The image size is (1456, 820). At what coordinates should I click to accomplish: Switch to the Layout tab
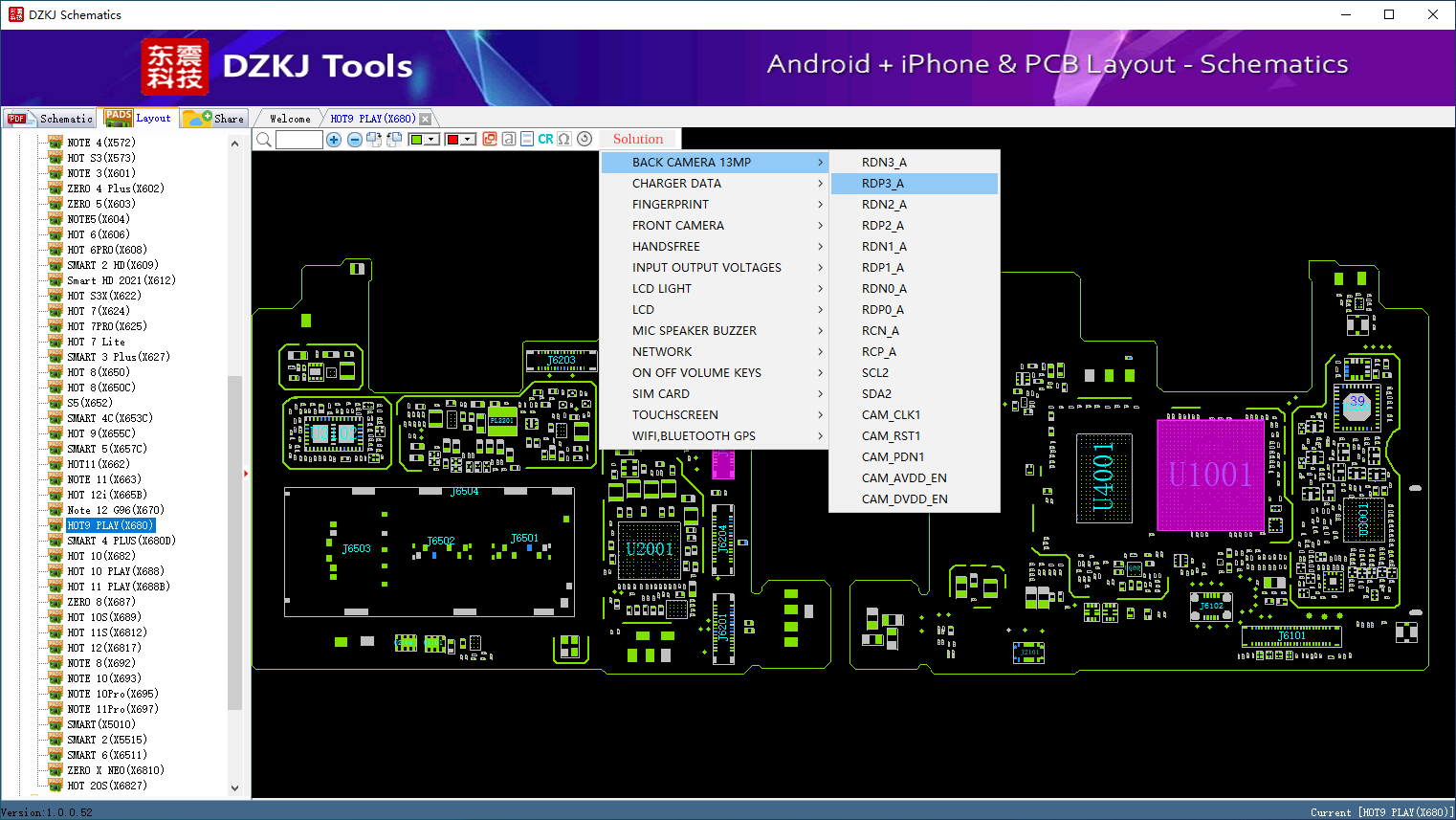[140, 118]
